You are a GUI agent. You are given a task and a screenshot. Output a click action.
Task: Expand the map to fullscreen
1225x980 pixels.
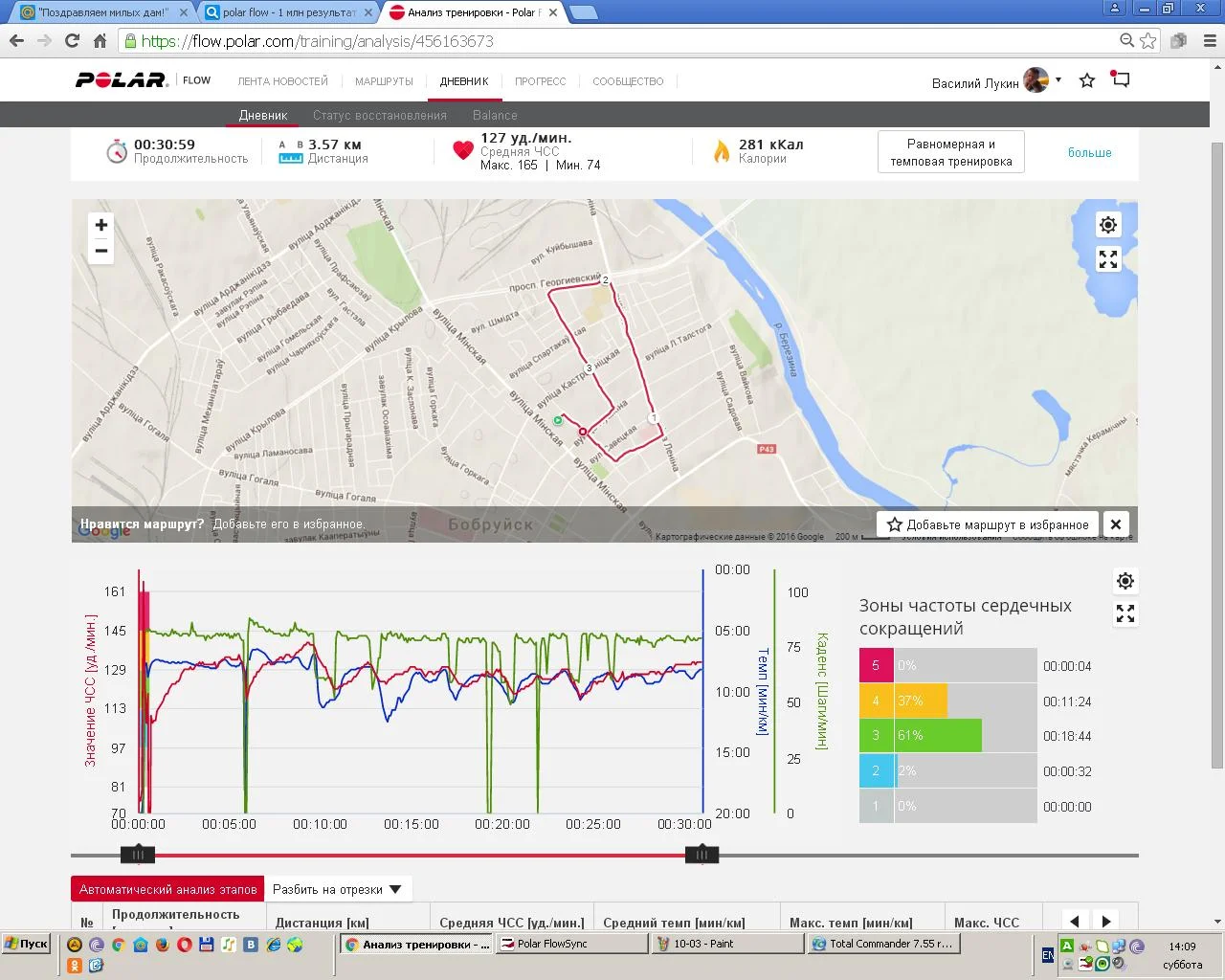click(1108, 259)
